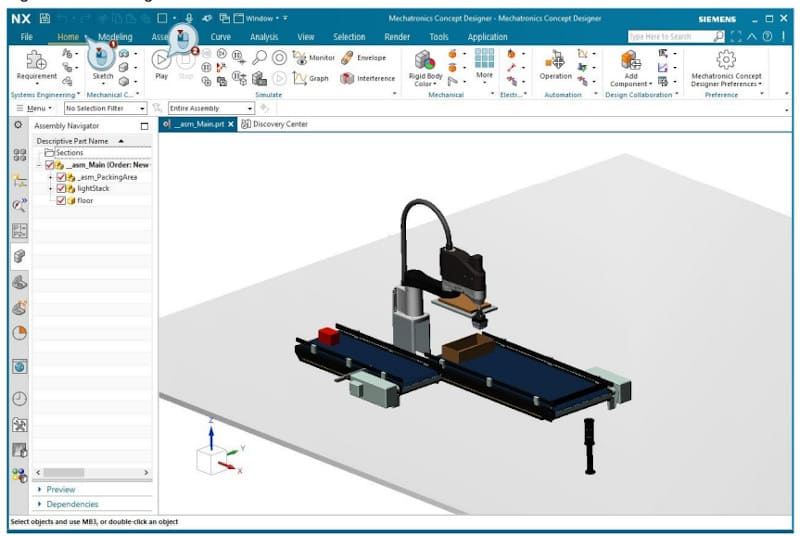This screenshot has height=536, width=800.
Task: Open the No Selection Filter dropdown
Action: point(105,108)
